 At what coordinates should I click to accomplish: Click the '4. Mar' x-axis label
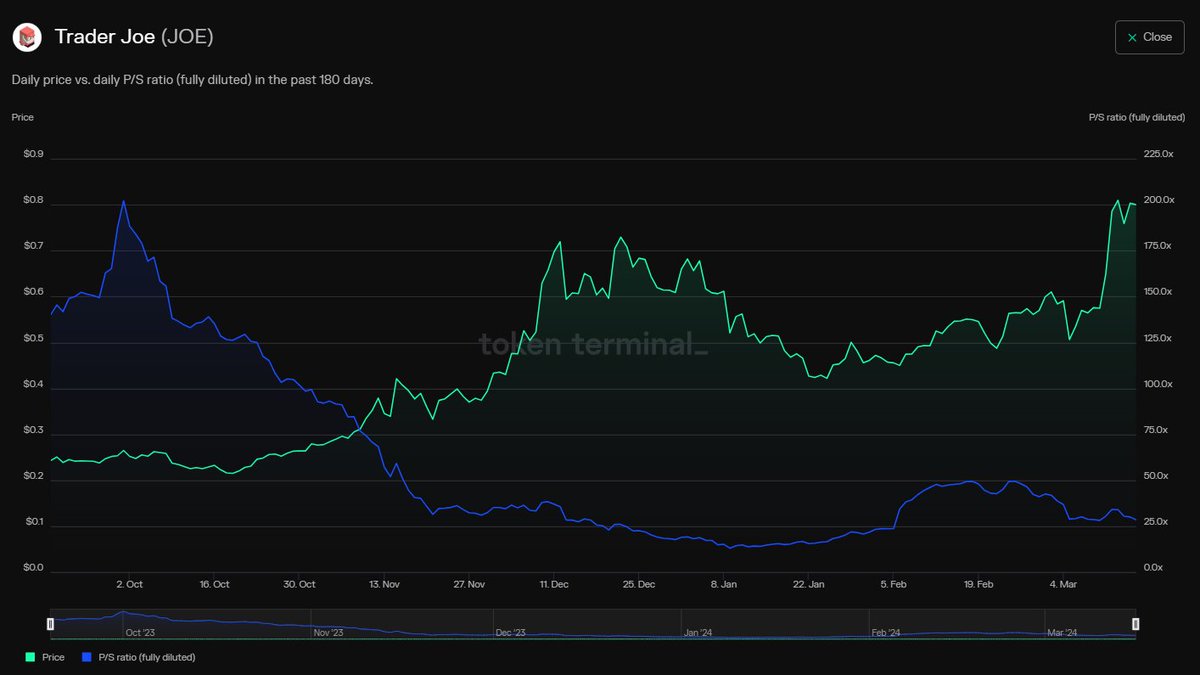tap(1063, 584)
